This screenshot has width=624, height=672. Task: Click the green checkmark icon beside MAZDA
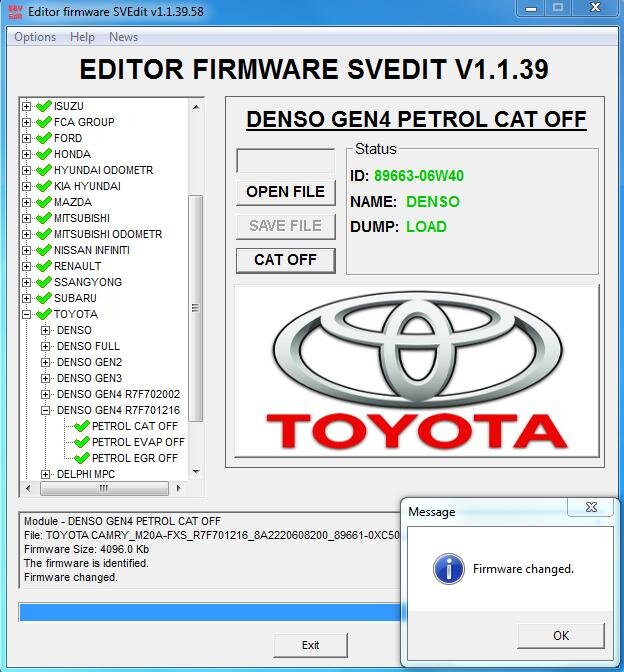(43, 202)
